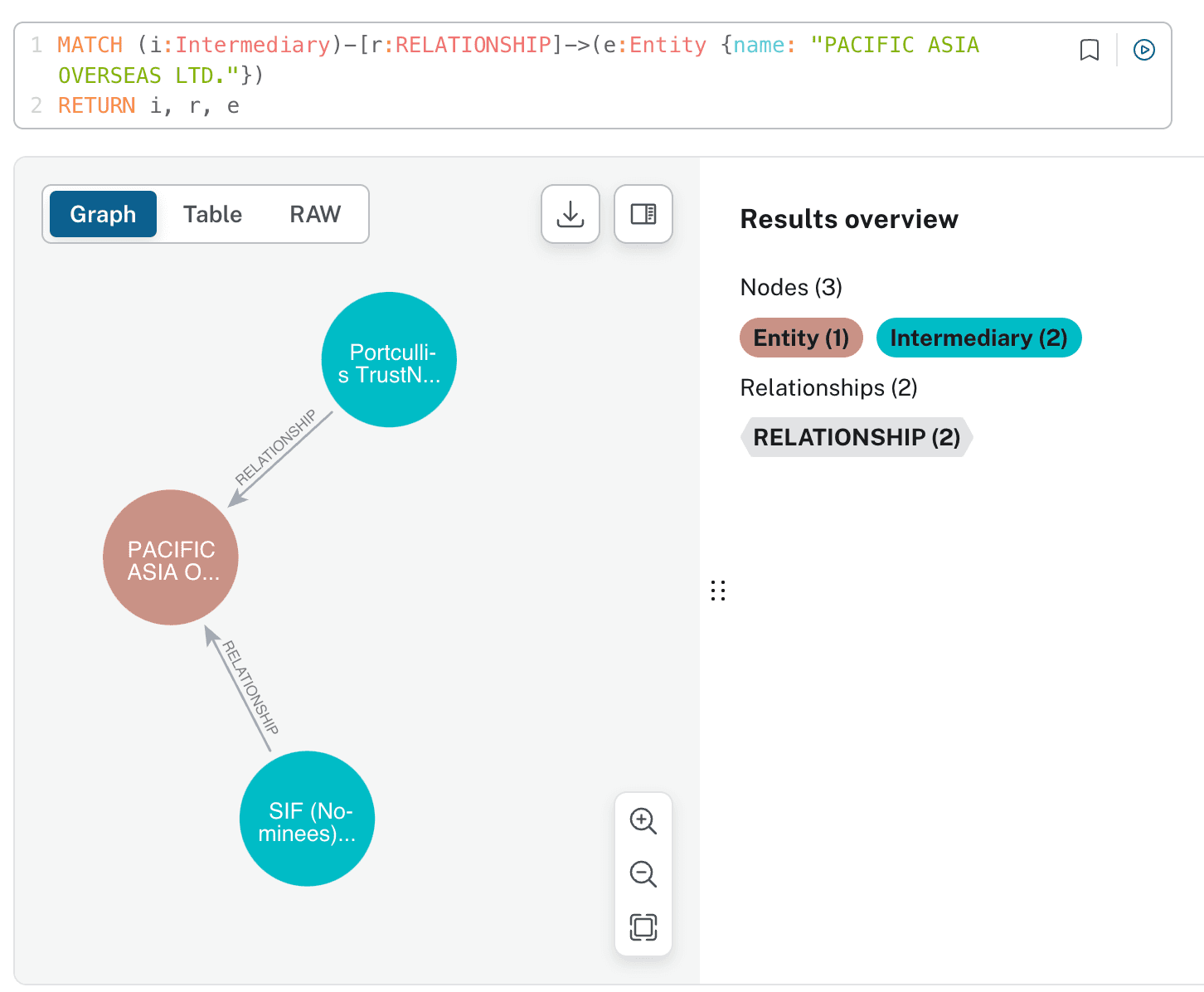Select the PACIFIC ASIA O... entity node
1204x992 pixels.
pos(171,557)
